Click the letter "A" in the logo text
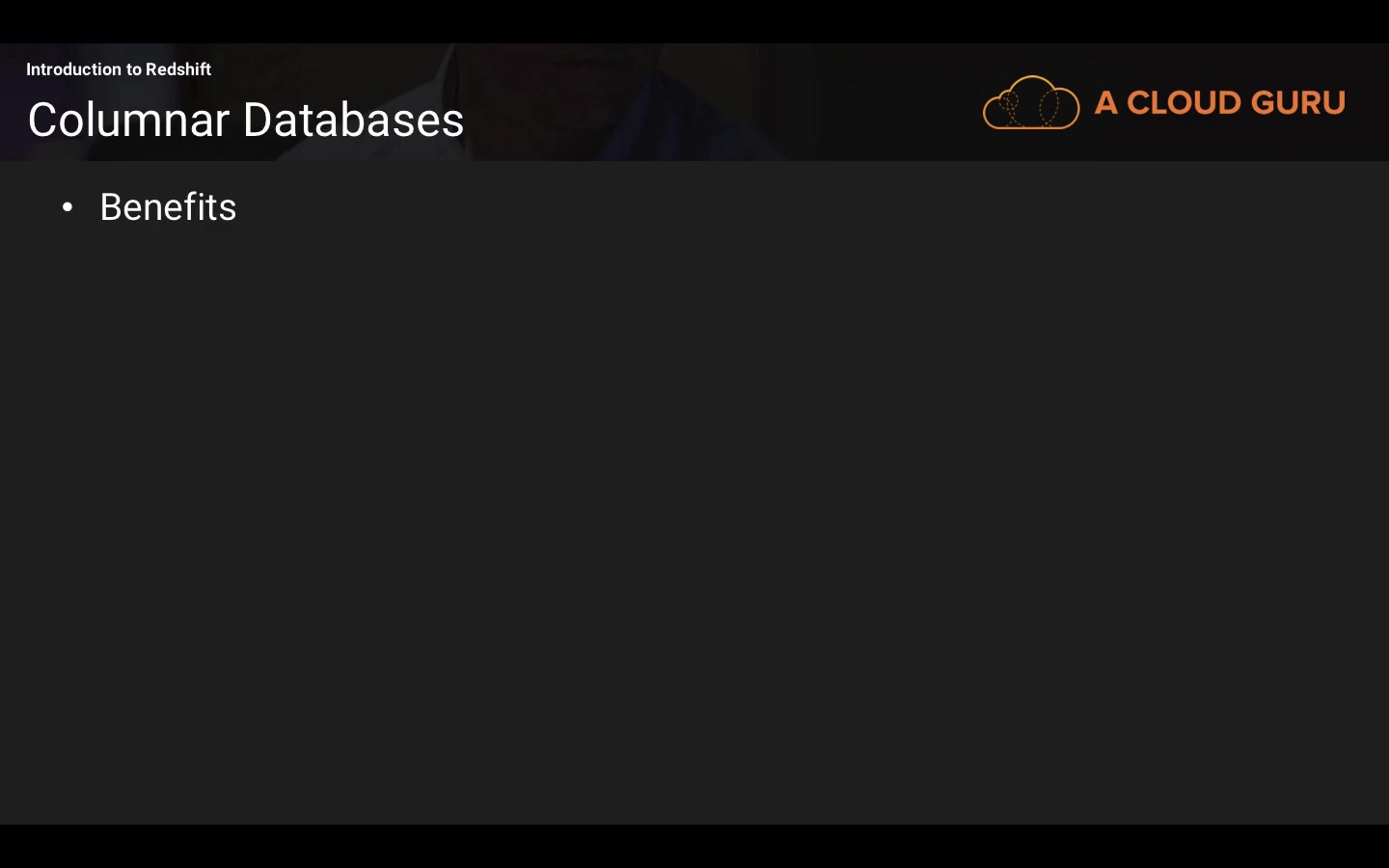1389x868 pixels. 1106,102
